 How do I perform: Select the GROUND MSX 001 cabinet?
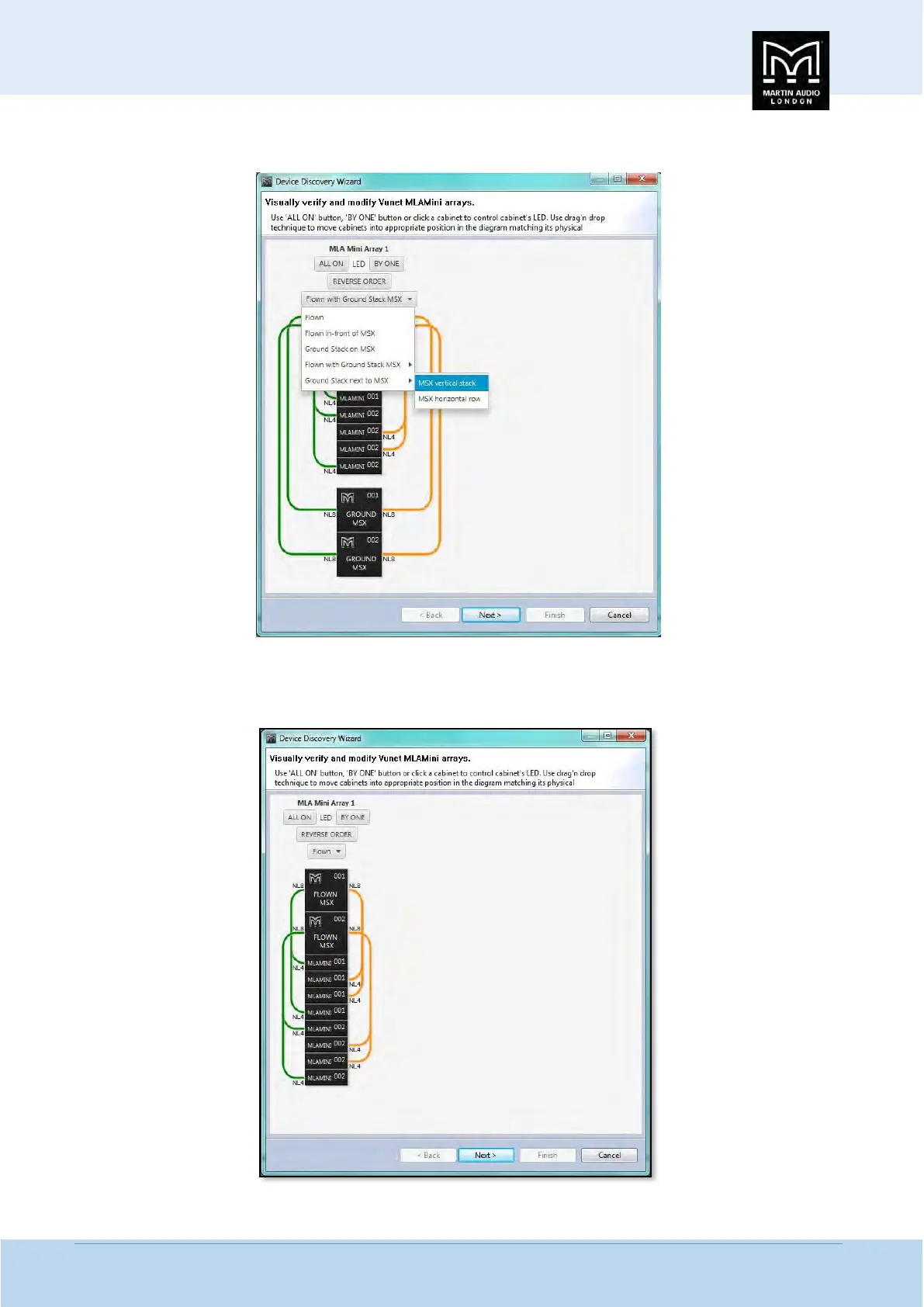359,509
